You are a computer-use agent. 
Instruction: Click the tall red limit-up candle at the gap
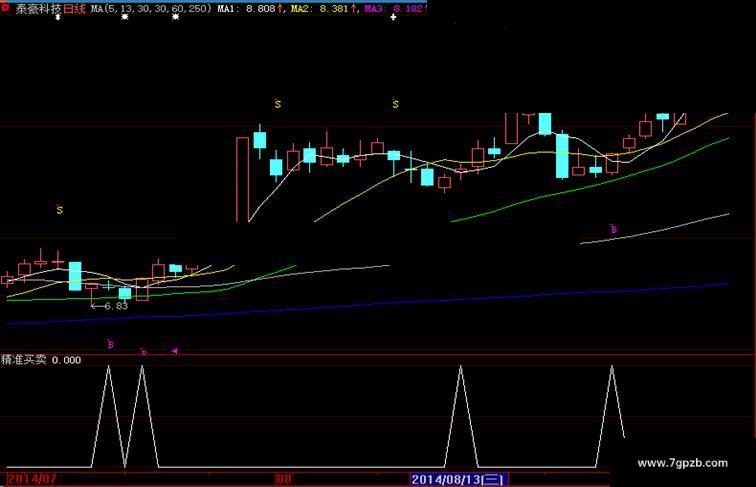click(x=243, y=179)
